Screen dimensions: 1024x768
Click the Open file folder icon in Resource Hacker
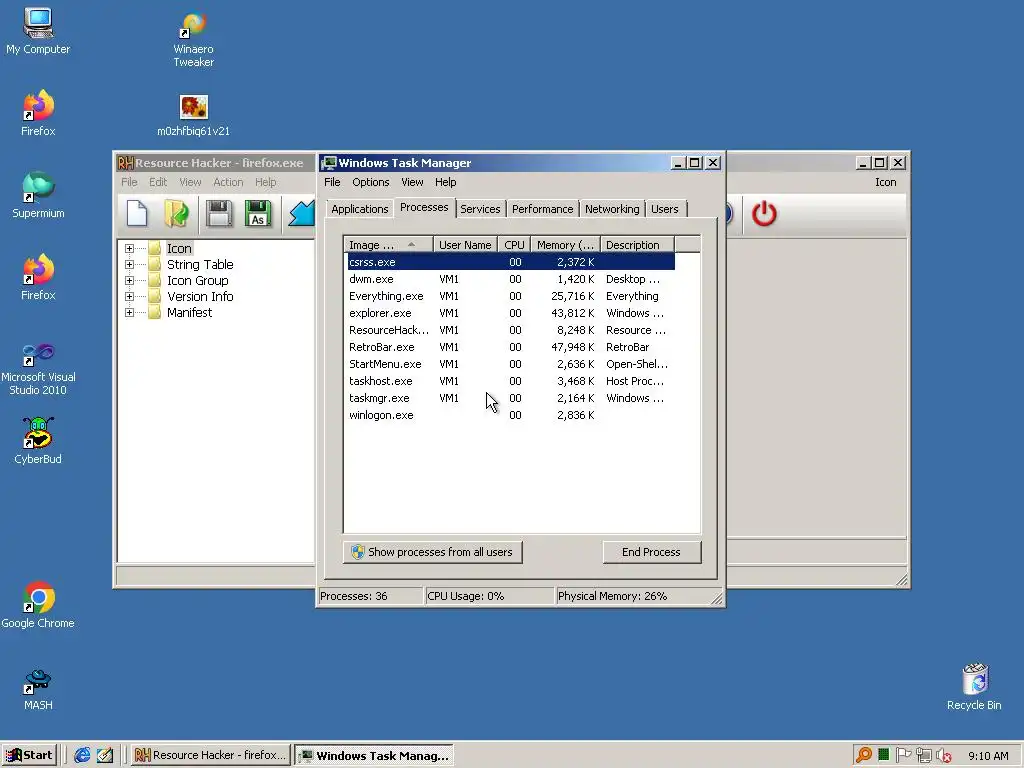(x=176, y=214)
